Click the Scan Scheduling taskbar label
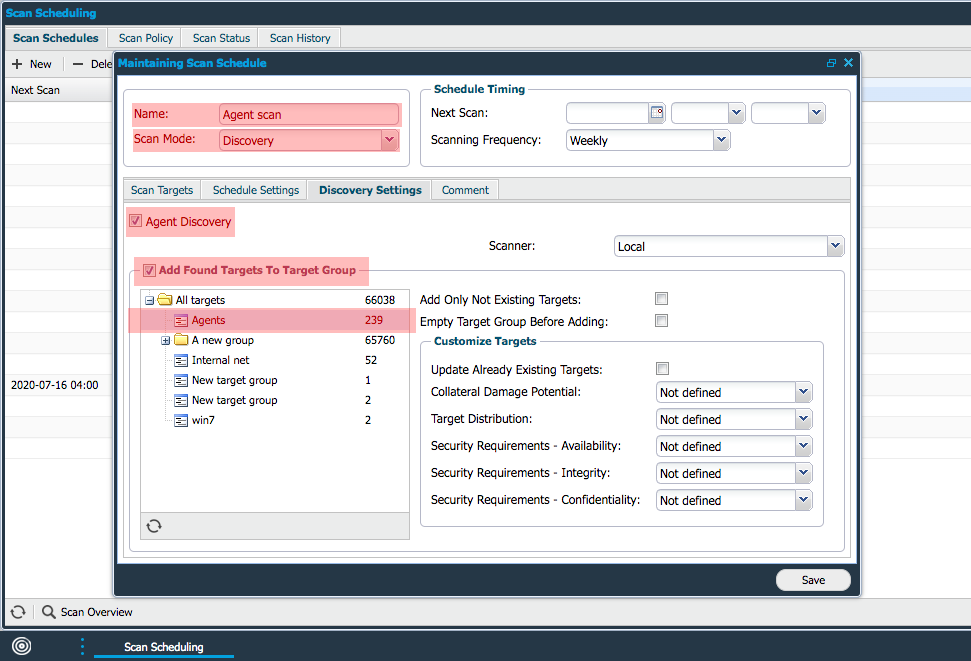 [163, 646]
